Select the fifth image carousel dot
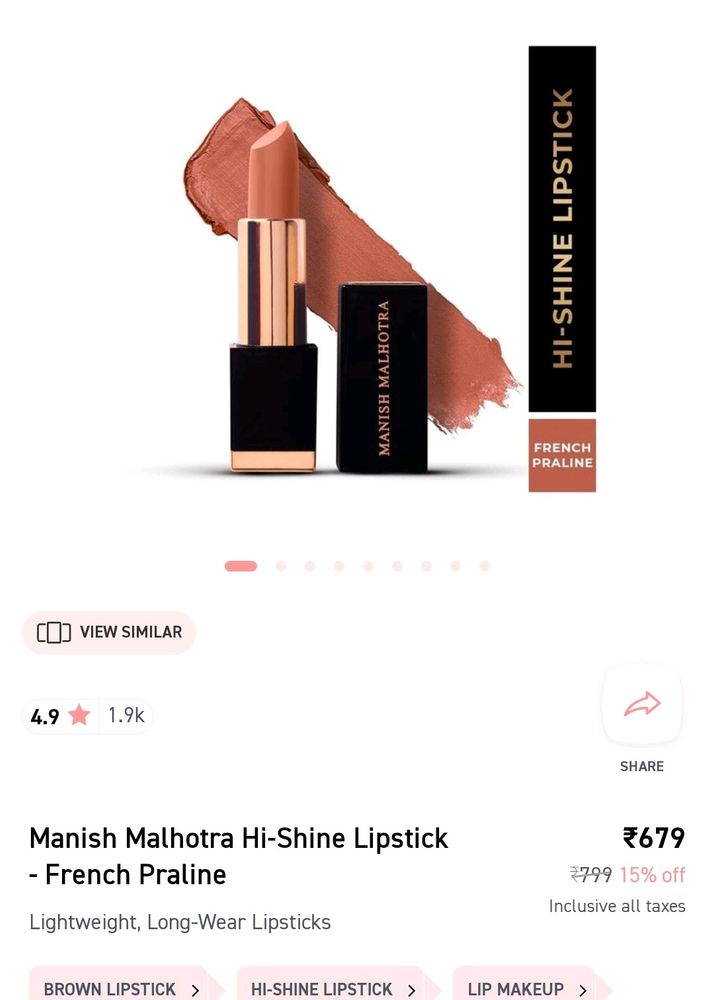This screenshot has height=1000, width=714. coord(368,566)
